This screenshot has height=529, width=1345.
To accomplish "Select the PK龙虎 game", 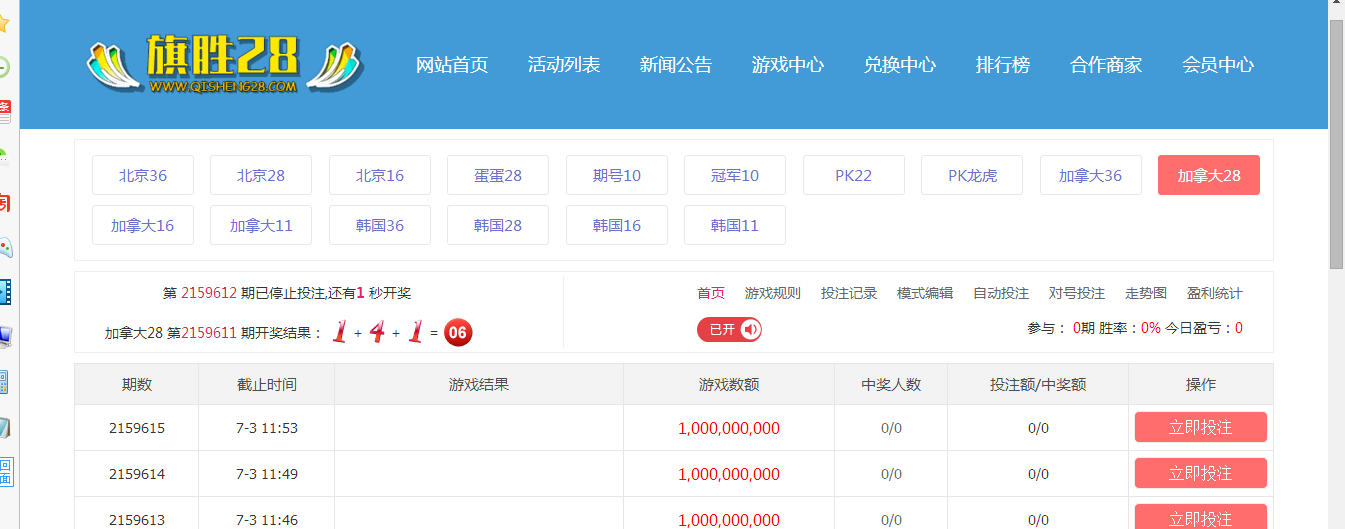I will [x=972, y=175].
